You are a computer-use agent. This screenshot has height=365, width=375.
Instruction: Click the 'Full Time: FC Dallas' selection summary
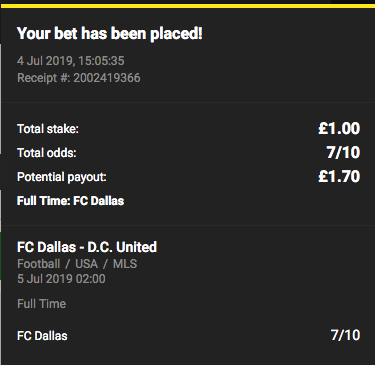click(71, 201)
